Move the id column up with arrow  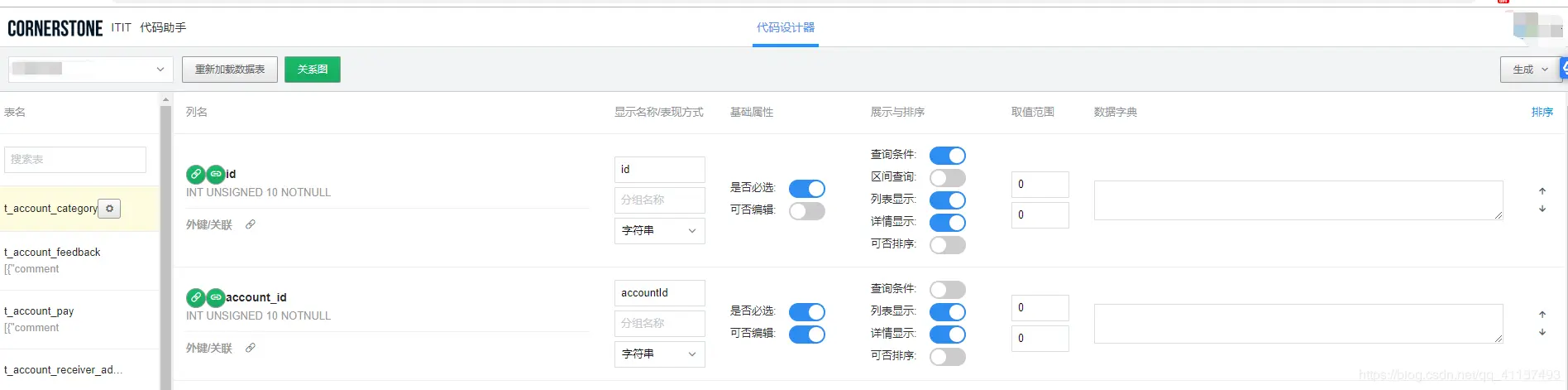click(1542, 191)
